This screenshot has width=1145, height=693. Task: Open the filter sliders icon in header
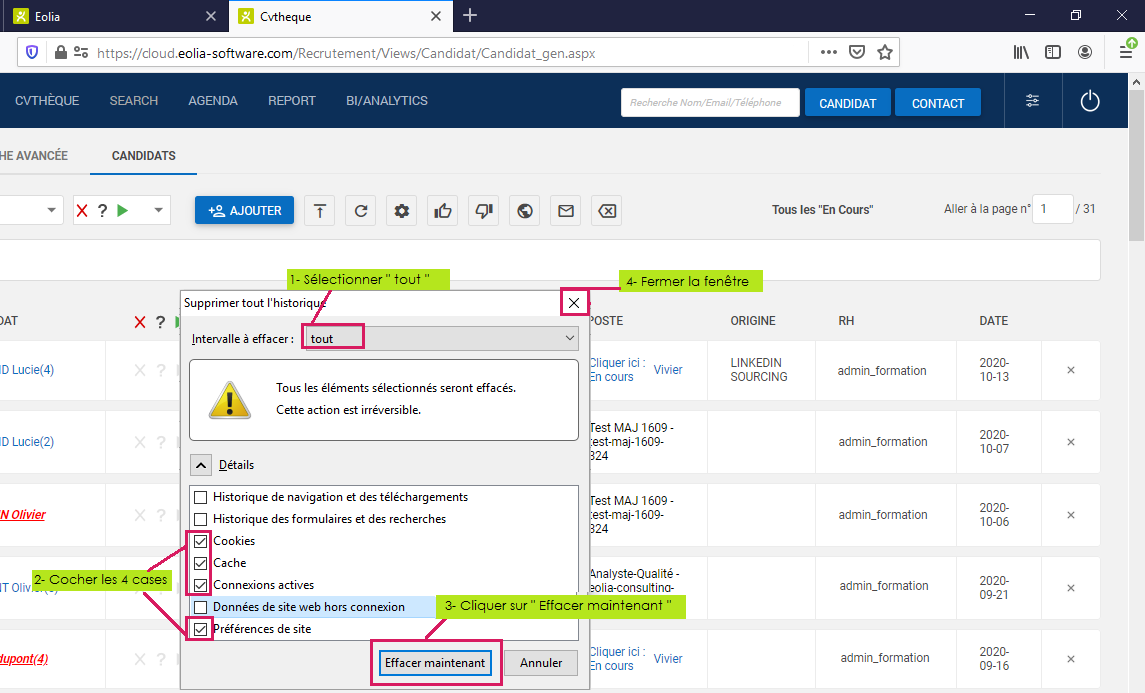click(x=1032, y=101)
